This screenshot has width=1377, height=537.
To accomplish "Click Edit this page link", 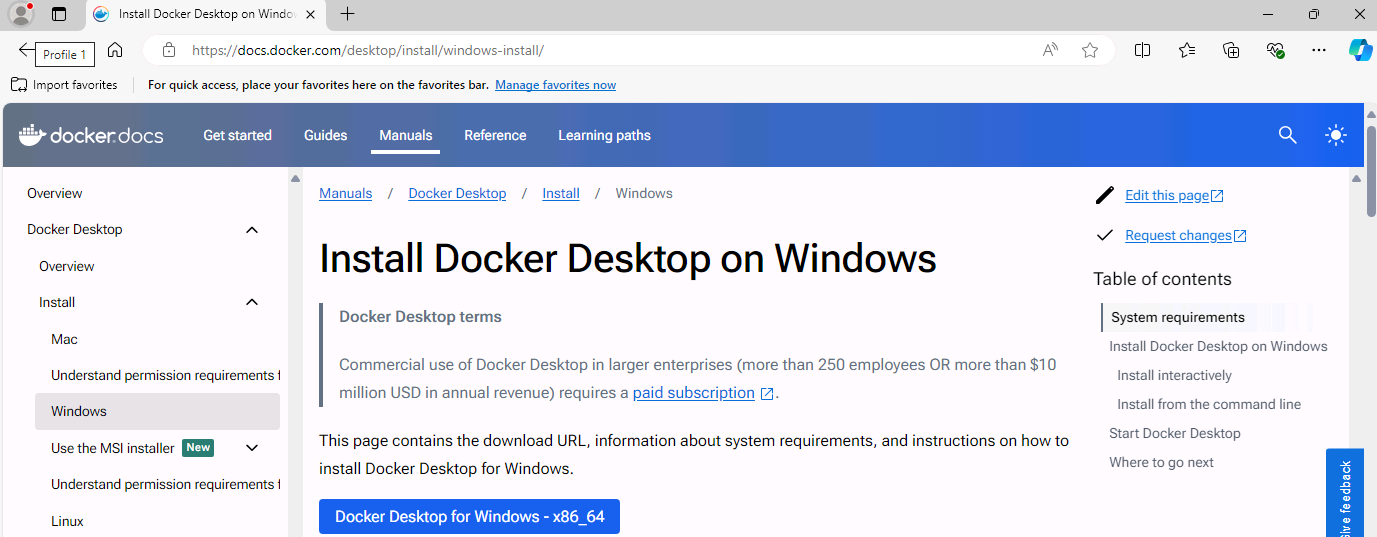I will 1167,195.
